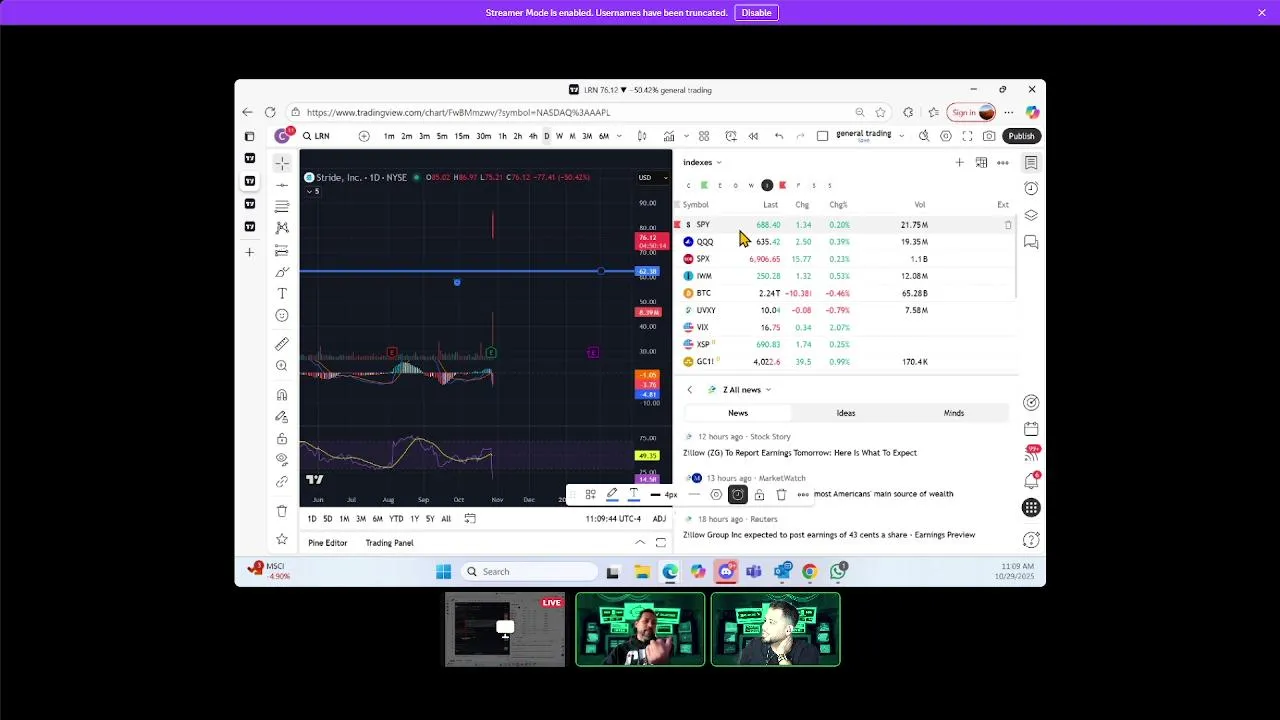Select the D daily timeframe

click(x=546, y=136)
